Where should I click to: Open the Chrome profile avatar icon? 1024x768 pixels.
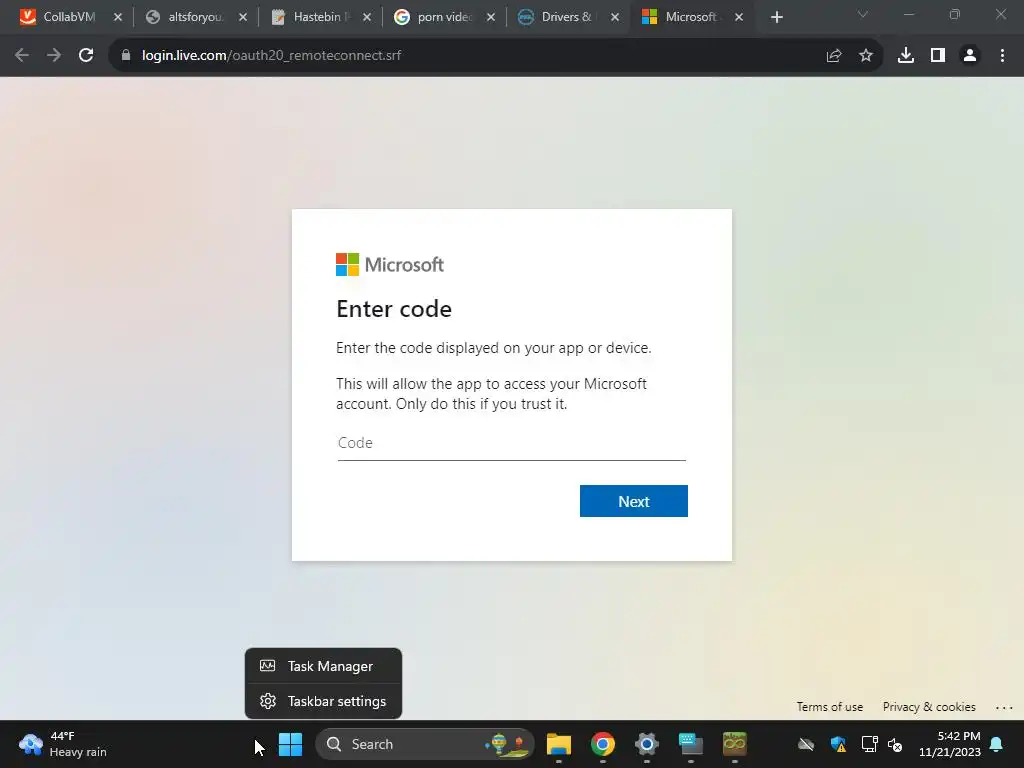point(970,56)
